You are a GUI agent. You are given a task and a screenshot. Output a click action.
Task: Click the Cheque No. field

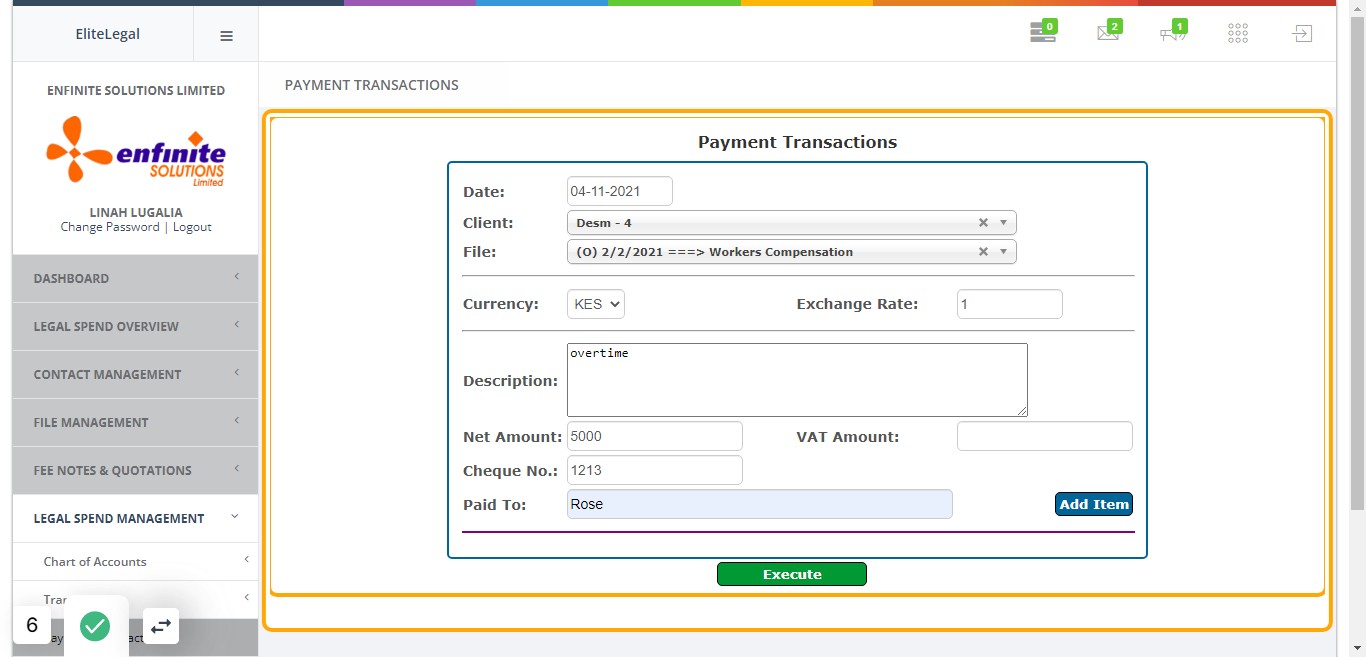[655, 470]
